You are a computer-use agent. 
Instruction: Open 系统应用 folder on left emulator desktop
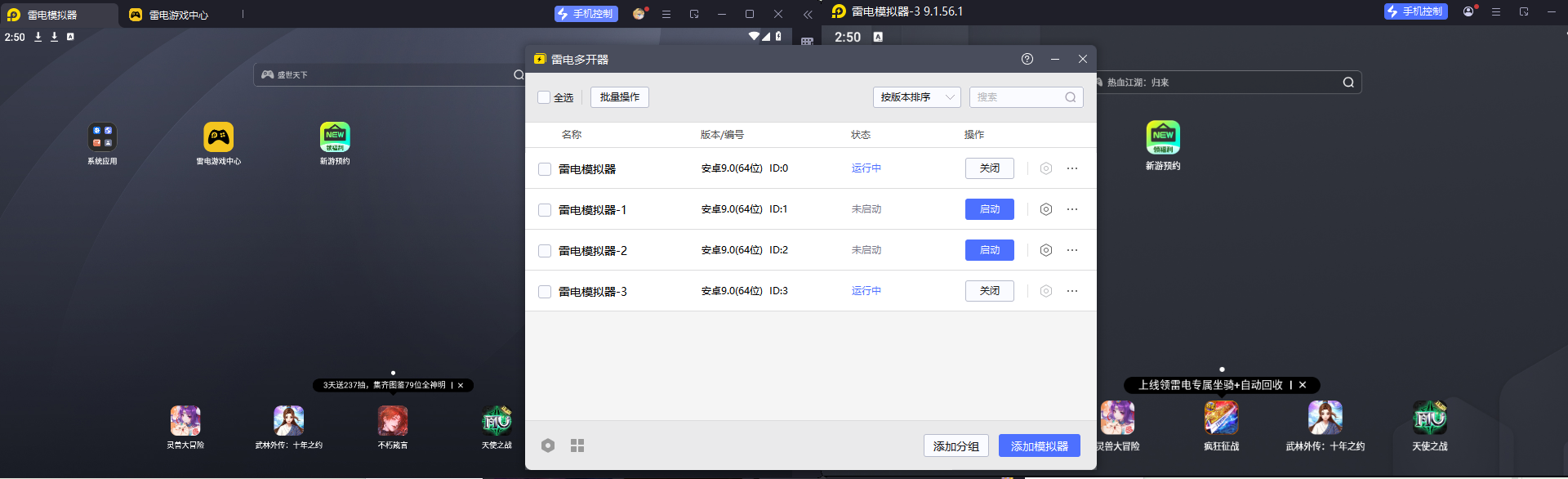coord(102,137)
